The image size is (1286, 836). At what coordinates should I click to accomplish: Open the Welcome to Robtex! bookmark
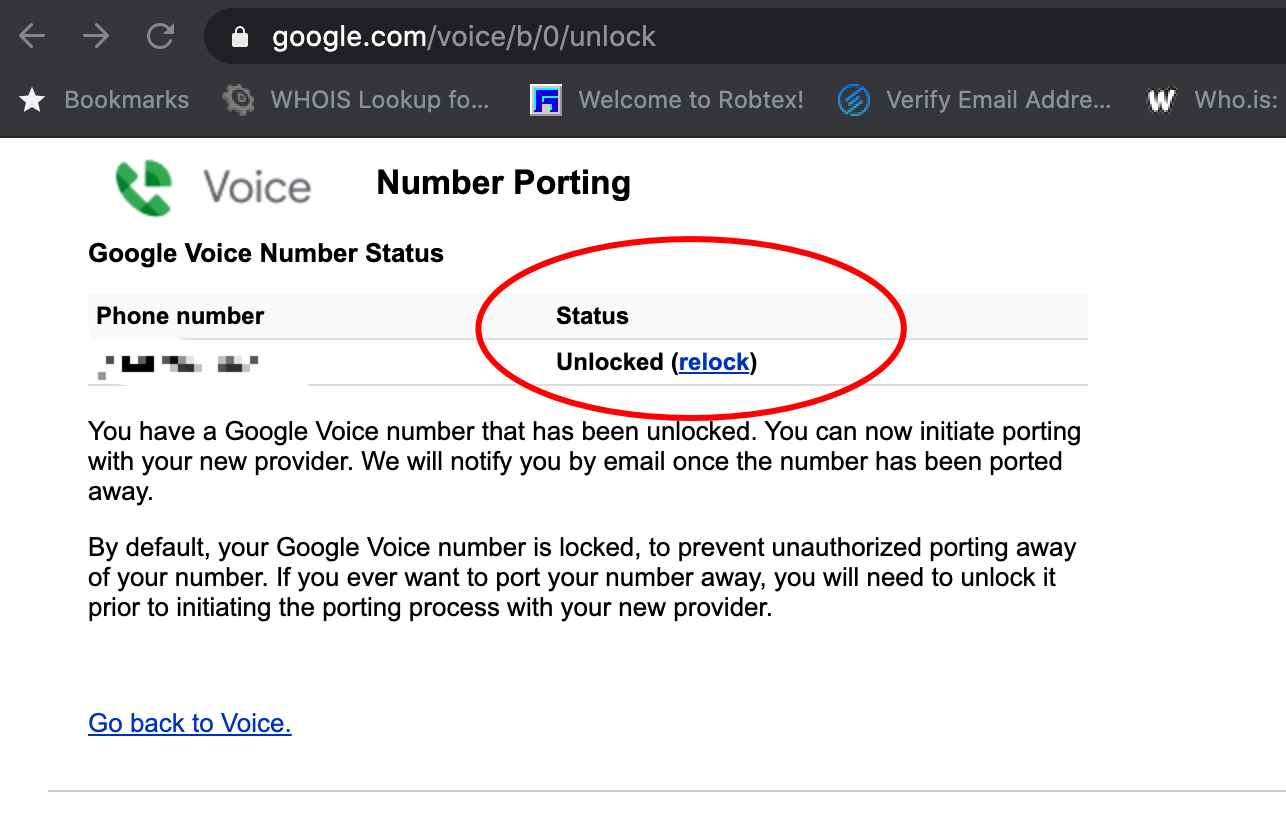(691, 100)
